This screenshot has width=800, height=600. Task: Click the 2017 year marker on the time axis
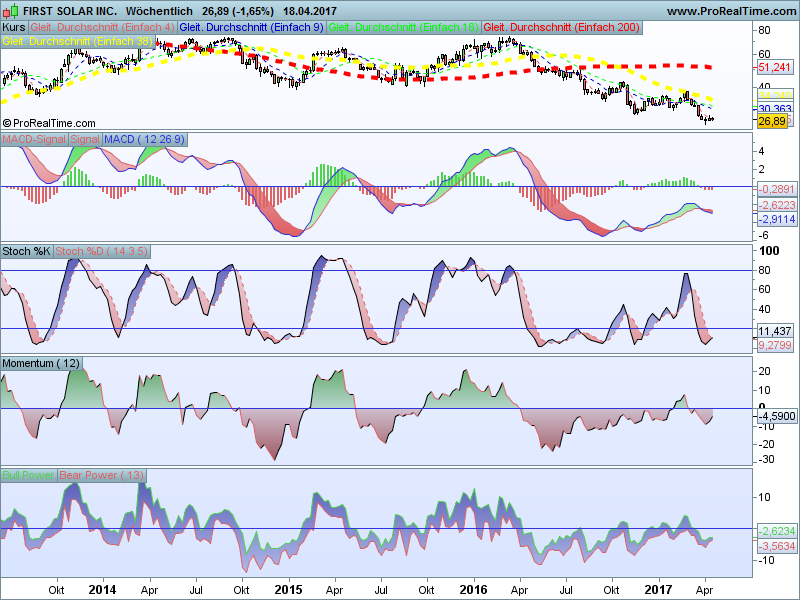pyautogui.click(x=658, y=590)
